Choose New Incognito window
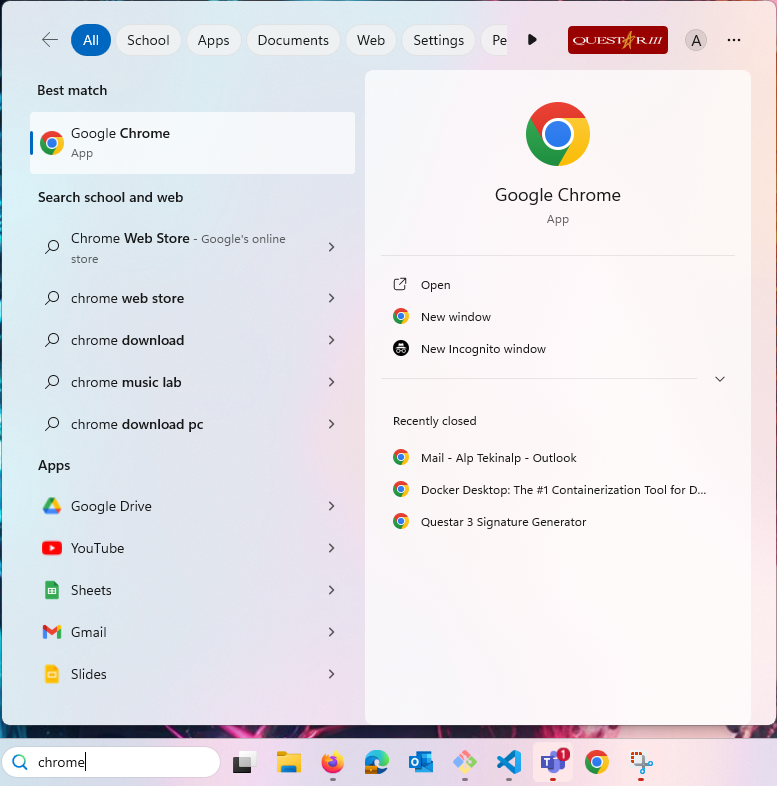777x786 pixels. [557, 349]
